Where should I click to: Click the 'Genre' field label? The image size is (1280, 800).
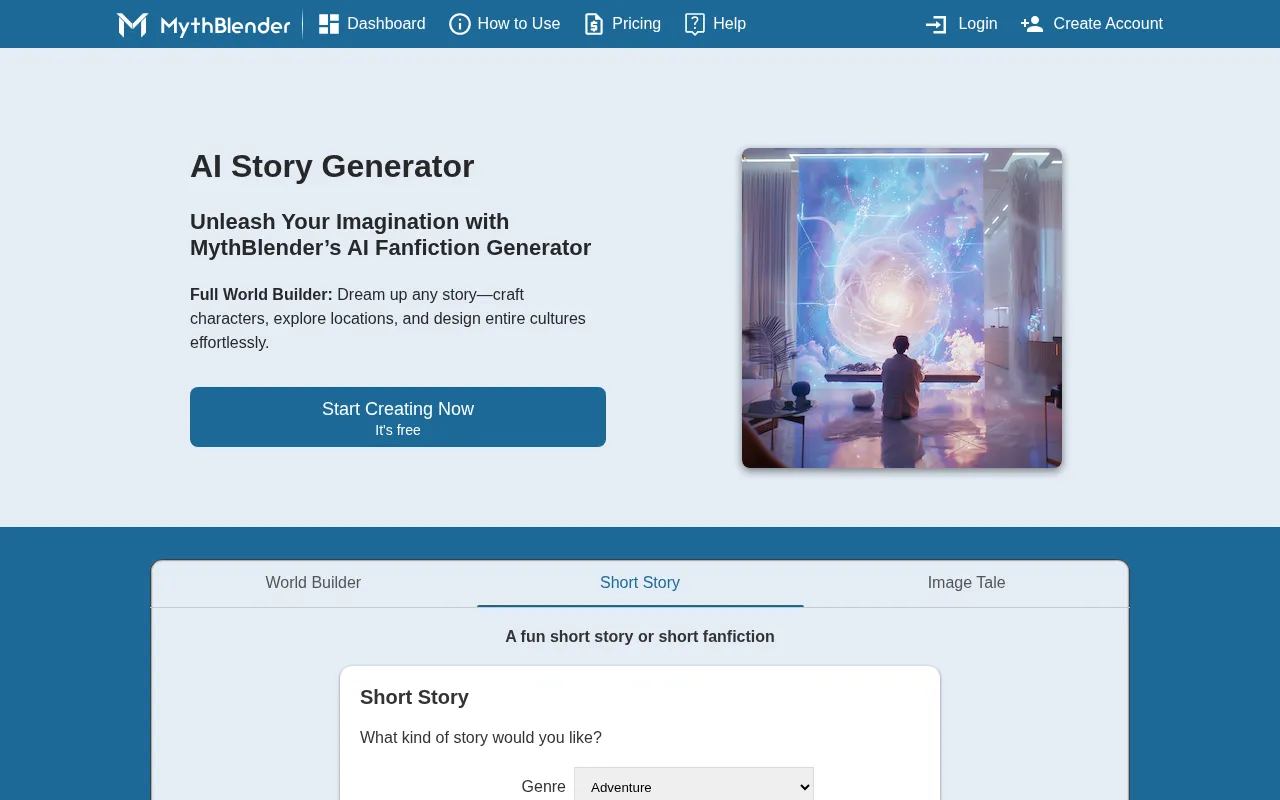tap(543, 787)
